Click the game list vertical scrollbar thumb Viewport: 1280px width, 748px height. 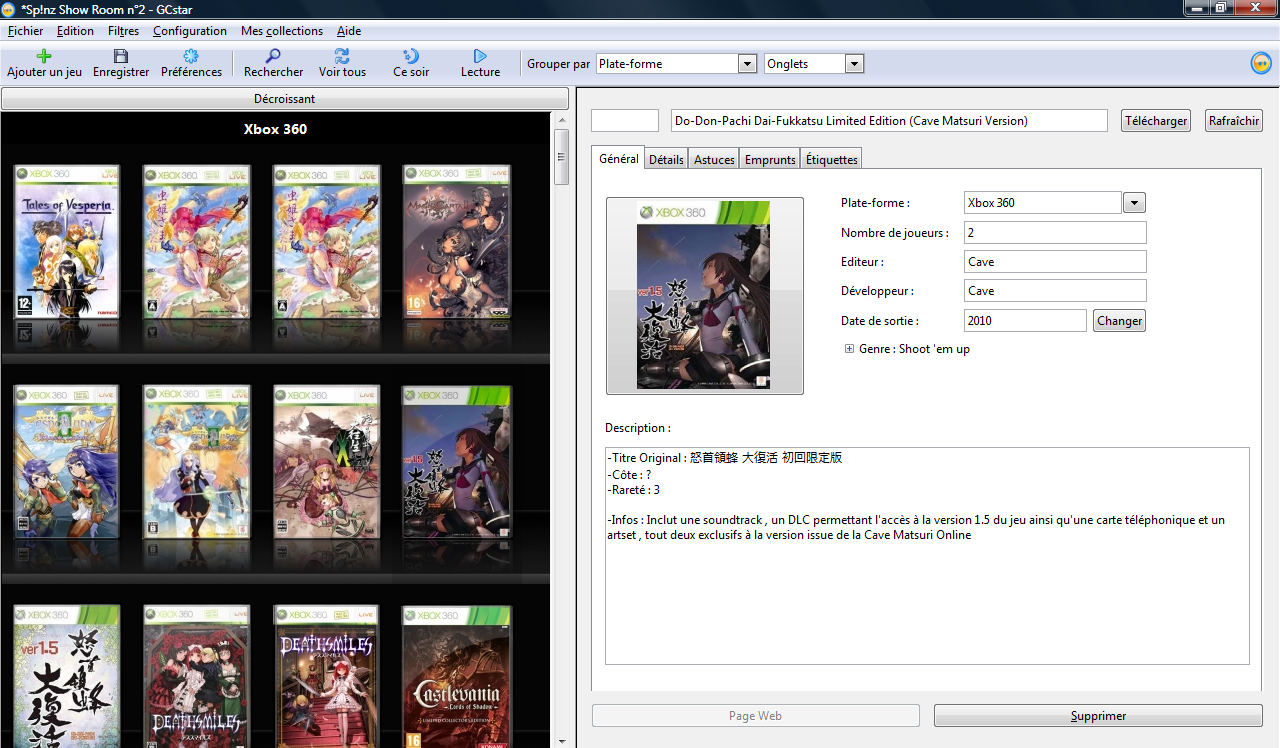[x=561, y=157]
